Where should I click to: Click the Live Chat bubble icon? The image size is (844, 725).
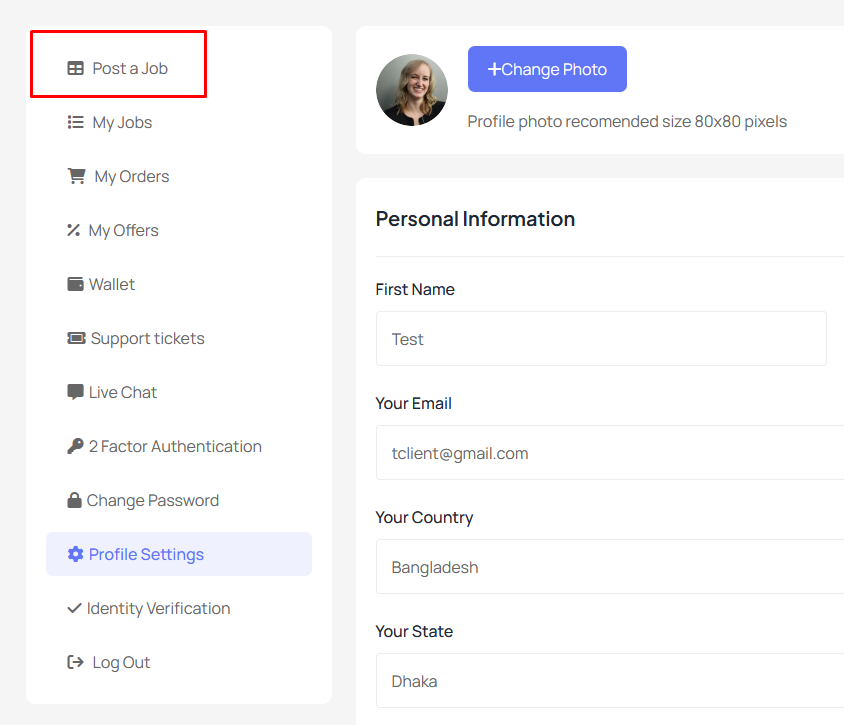click(75, 392)
